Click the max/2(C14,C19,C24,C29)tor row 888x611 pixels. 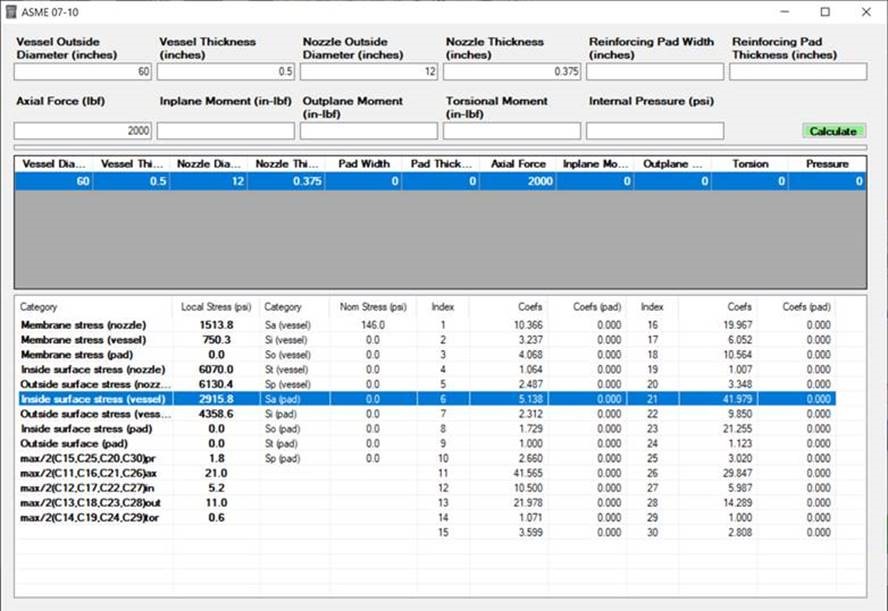[x=428, y=518]
